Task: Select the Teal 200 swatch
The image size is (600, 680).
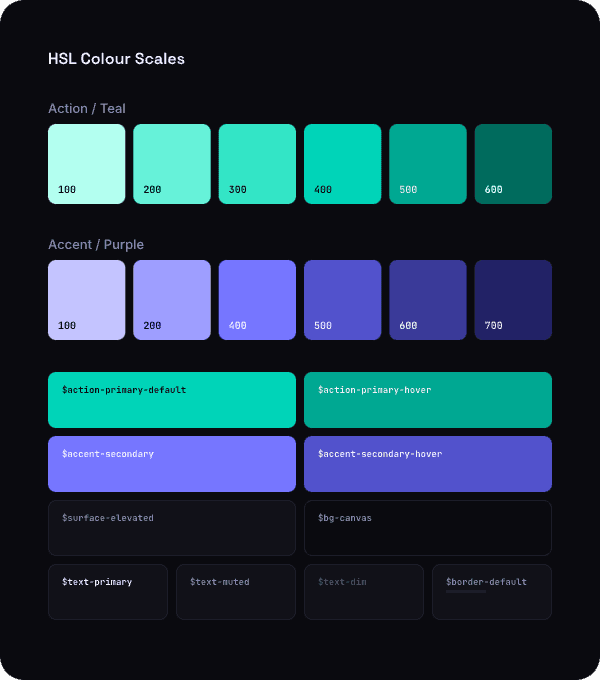Action: [x=172, y=164]
